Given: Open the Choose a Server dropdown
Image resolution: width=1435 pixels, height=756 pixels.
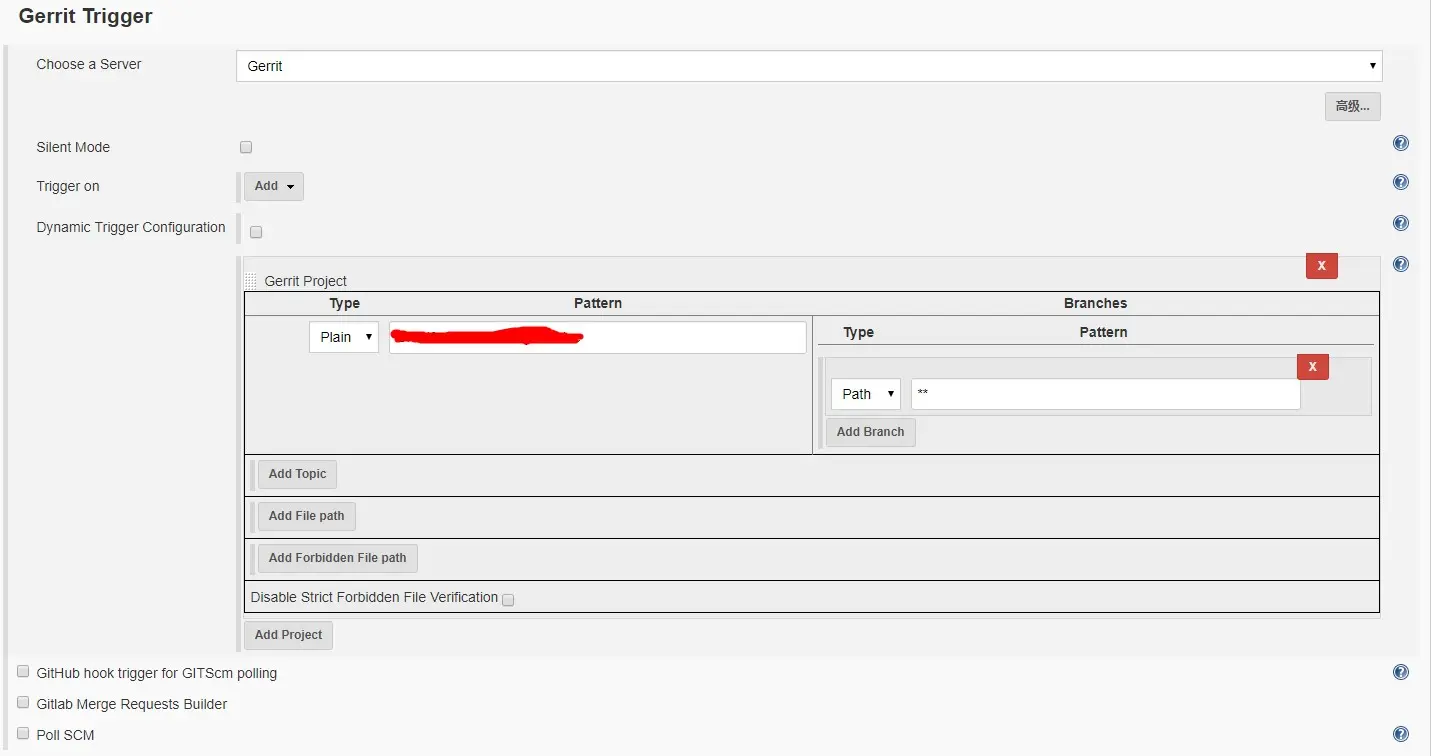Looking at the screenshot, I should pos(809,66).
